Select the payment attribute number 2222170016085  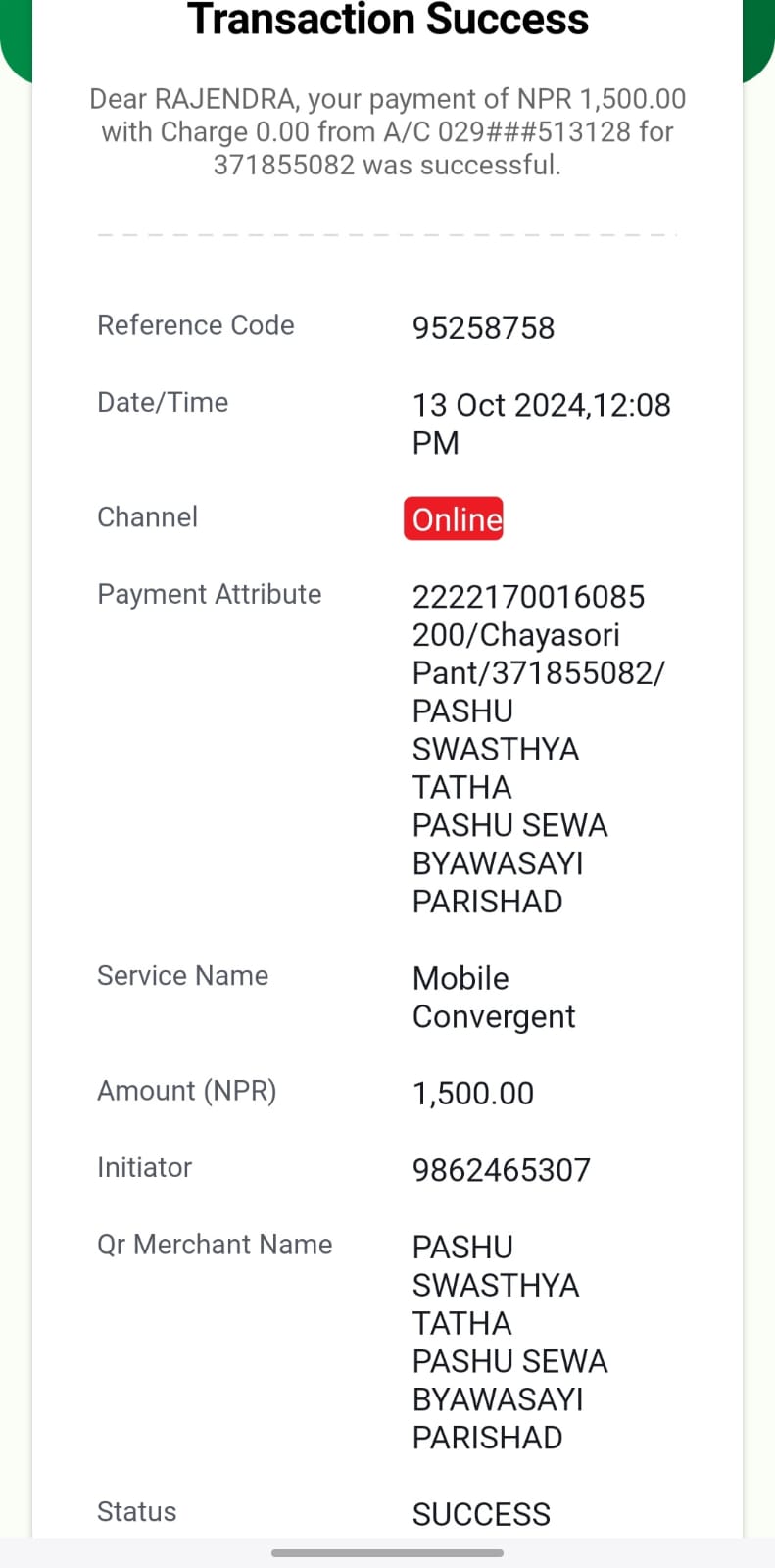pos(528,596)
